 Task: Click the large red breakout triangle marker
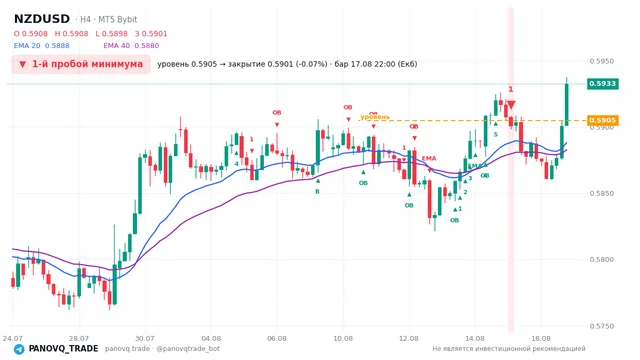[x=511, y=105]
